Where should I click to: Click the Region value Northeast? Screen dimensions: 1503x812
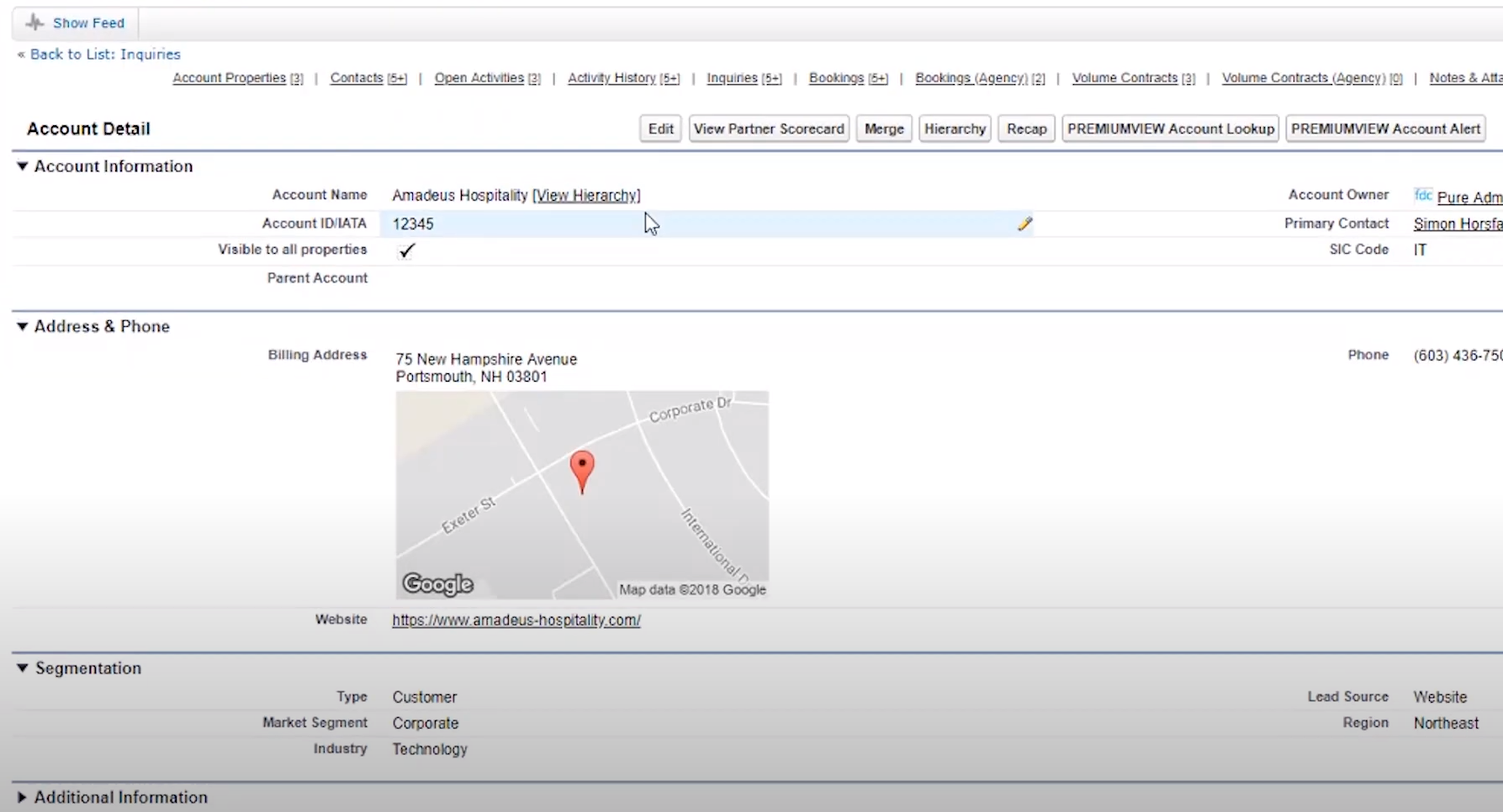(x=1446, y=724)
